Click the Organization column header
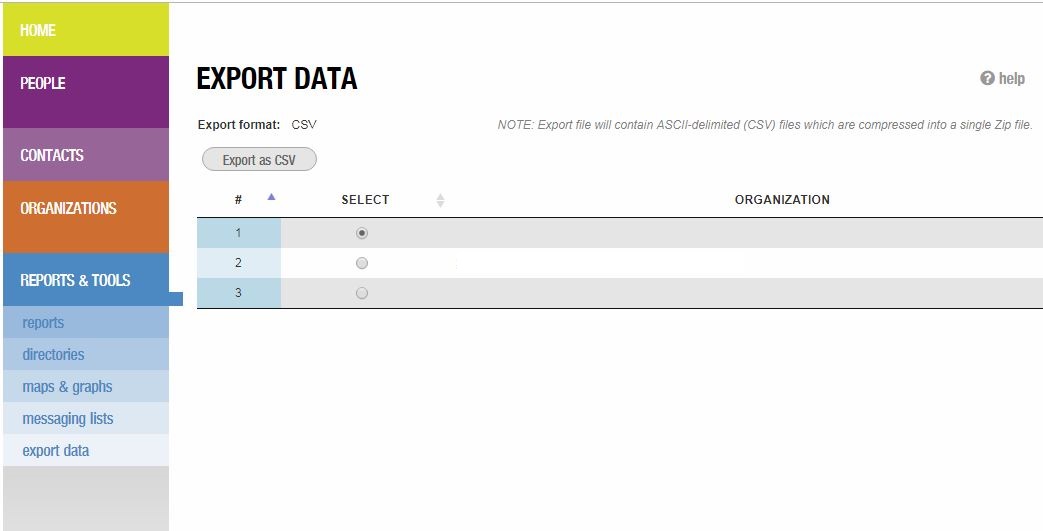 pyautogui.click(x=782, y=200)
